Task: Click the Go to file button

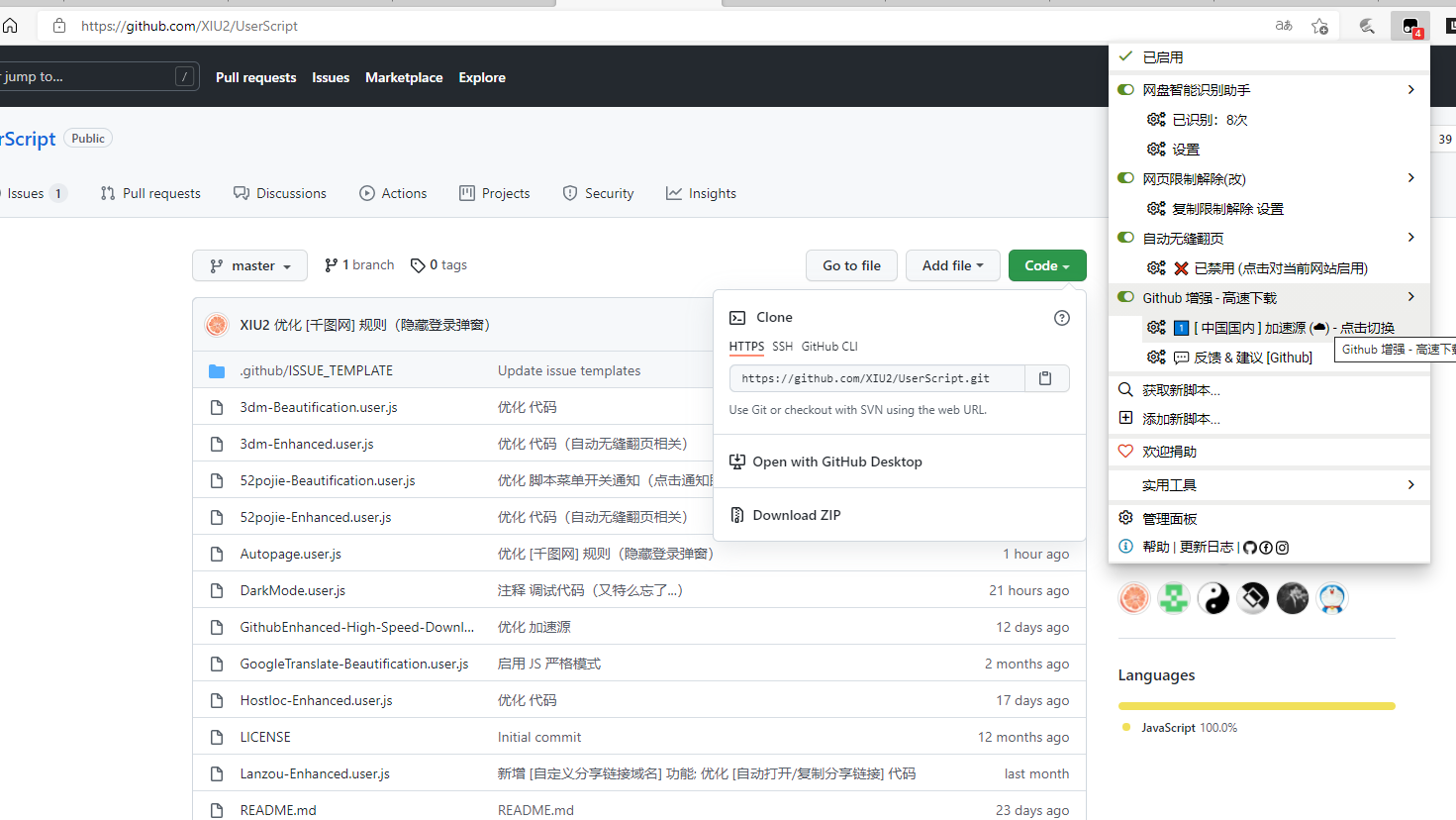Action: 850,264
